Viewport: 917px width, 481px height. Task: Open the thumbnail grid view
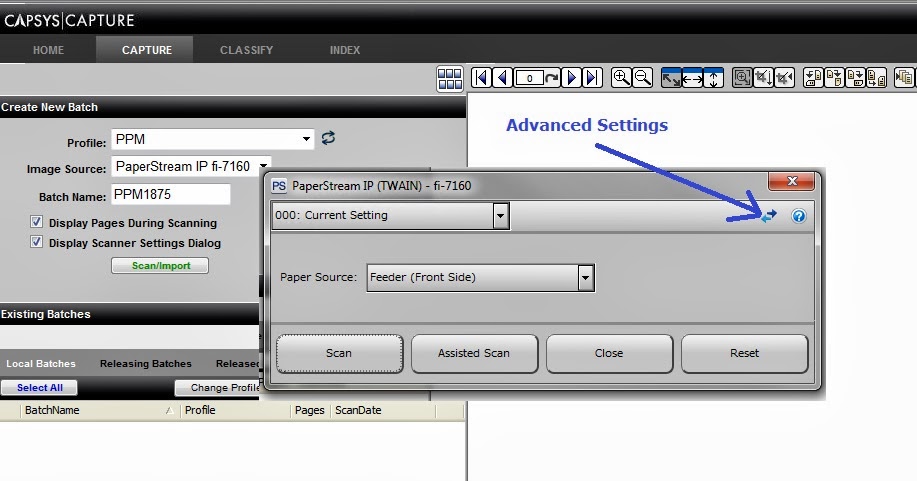pos(450,78)
